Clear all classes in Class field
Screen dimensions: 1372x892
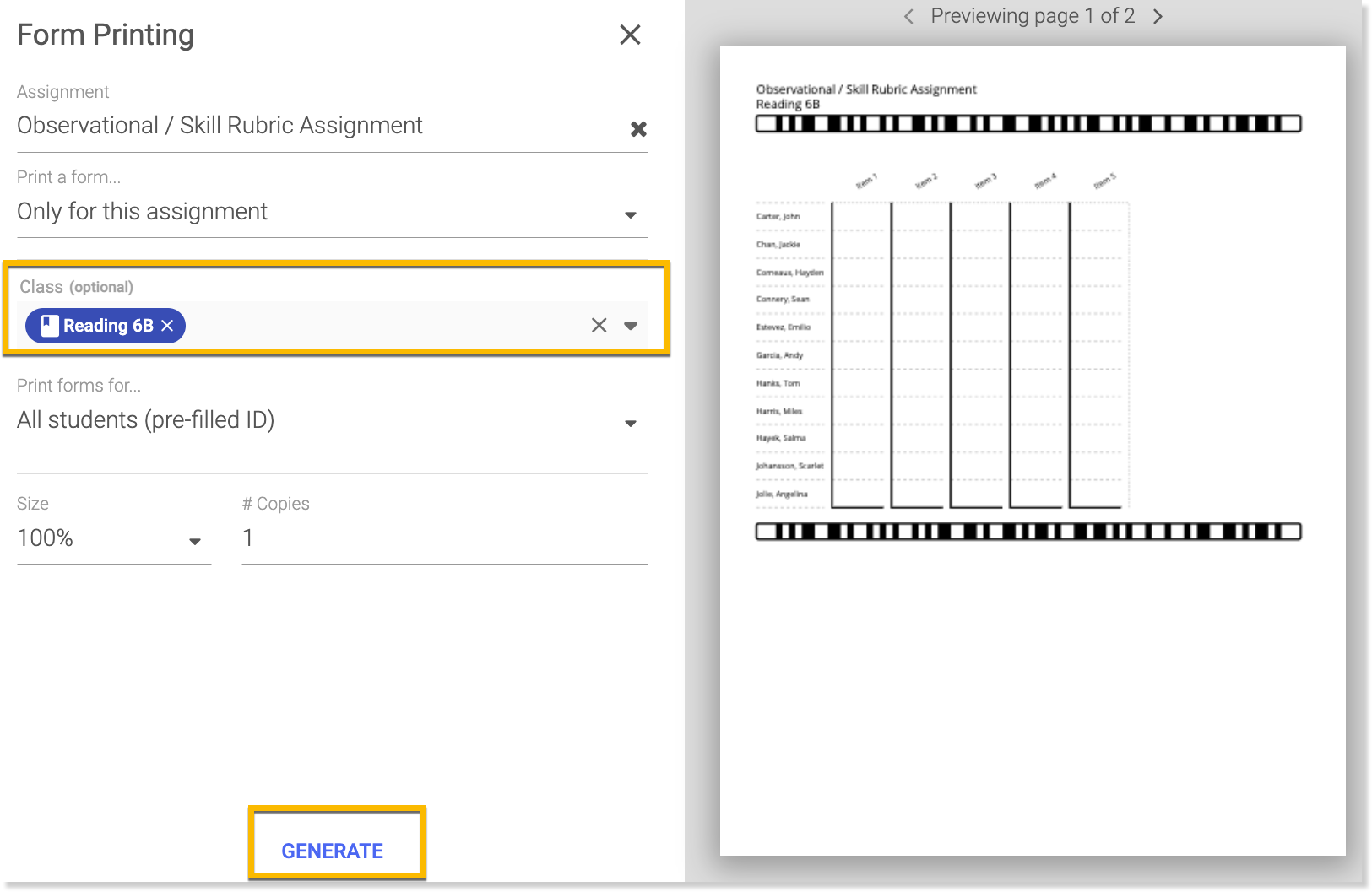coord(599,326)
